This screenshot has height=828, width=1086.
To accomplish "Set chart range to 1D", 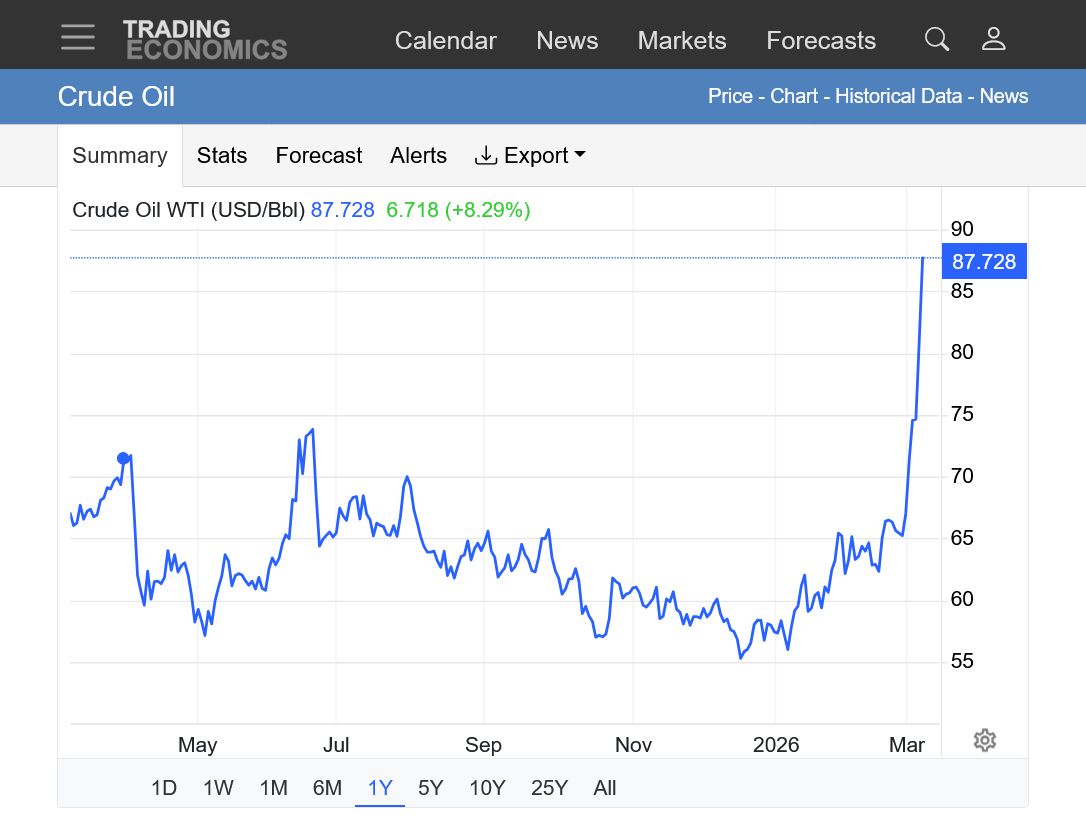I will (164, 788).
